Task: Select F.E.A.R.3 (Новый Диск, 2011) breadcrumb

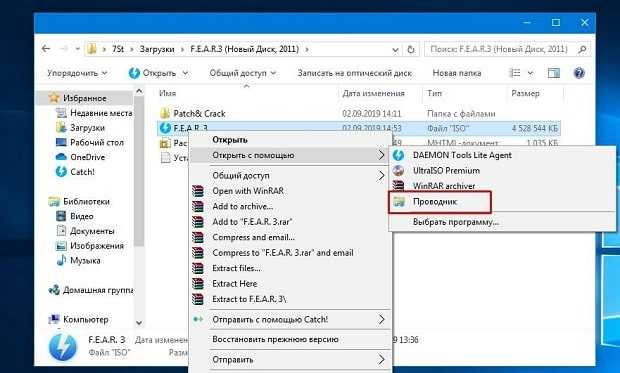Action: [x=244, y=49]
